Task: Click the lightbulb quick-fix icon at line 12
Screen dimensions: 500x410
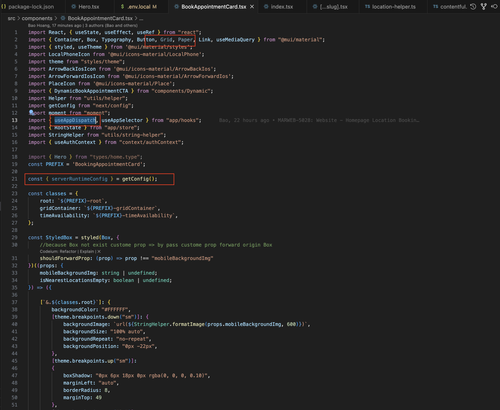Action: [x=31, y=113]
